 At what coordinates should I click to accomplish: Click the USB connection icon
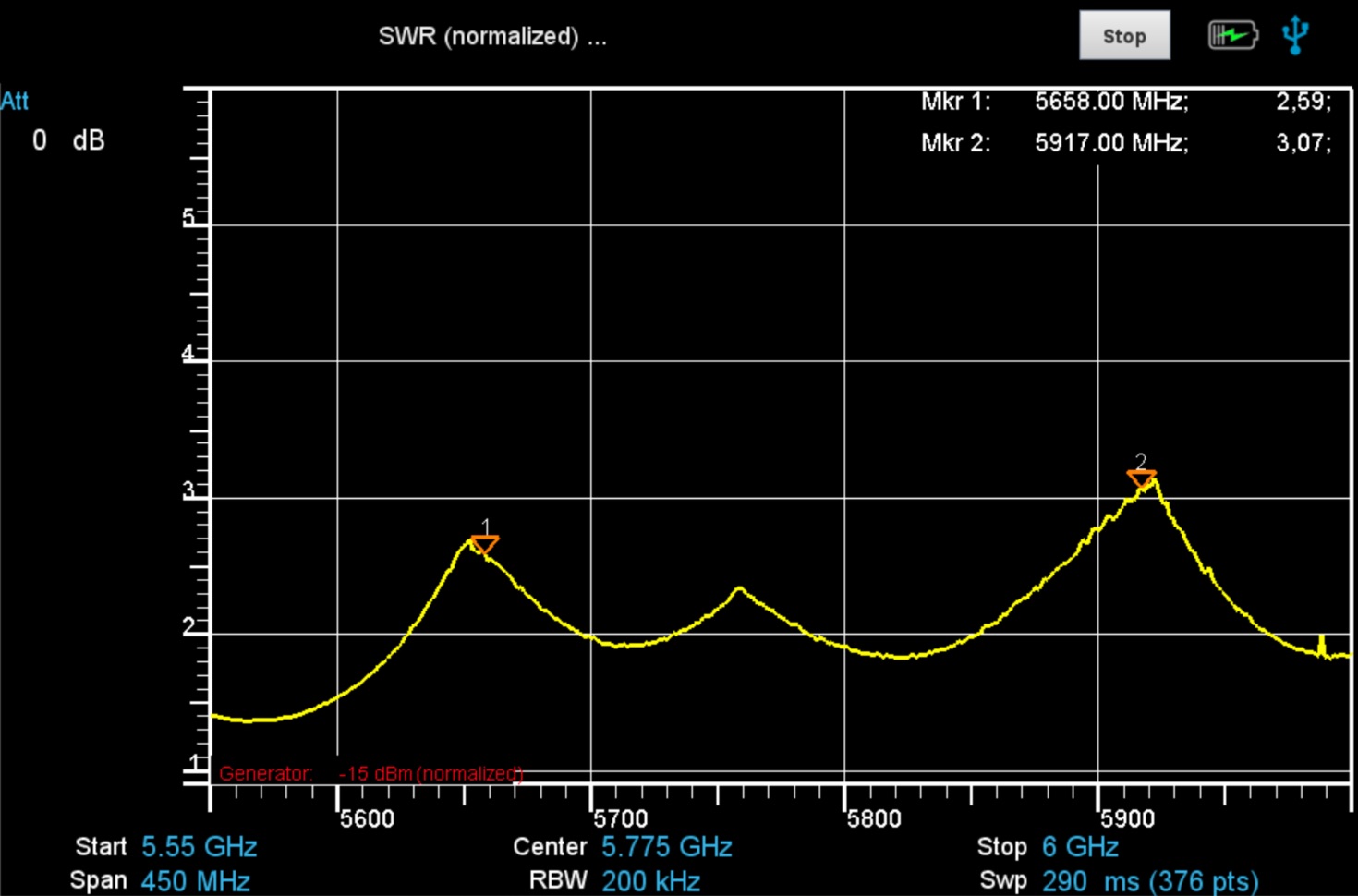point(1295,35)
